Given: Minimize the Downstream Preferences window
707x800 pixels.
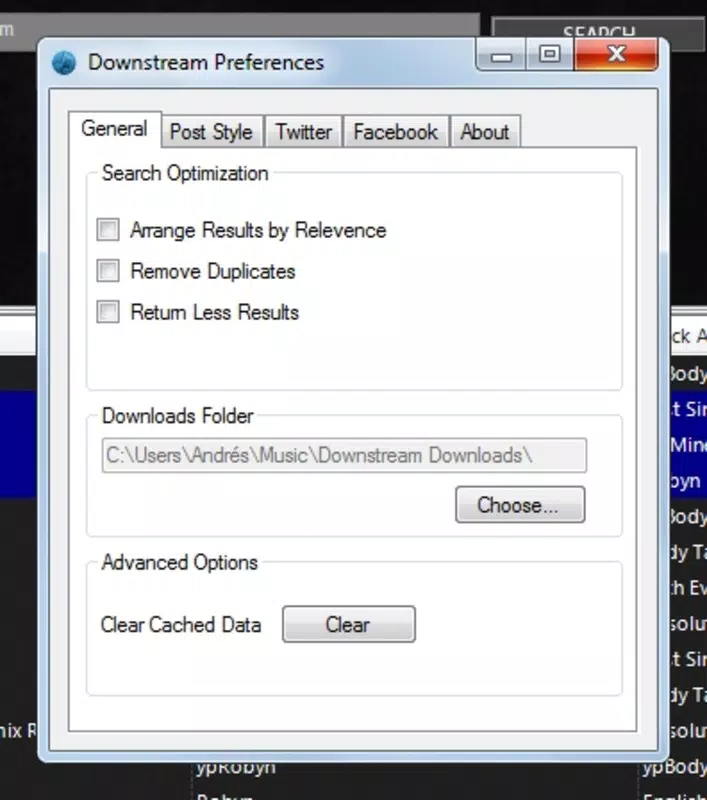Looking at the screenshot, I should [501, 55].
